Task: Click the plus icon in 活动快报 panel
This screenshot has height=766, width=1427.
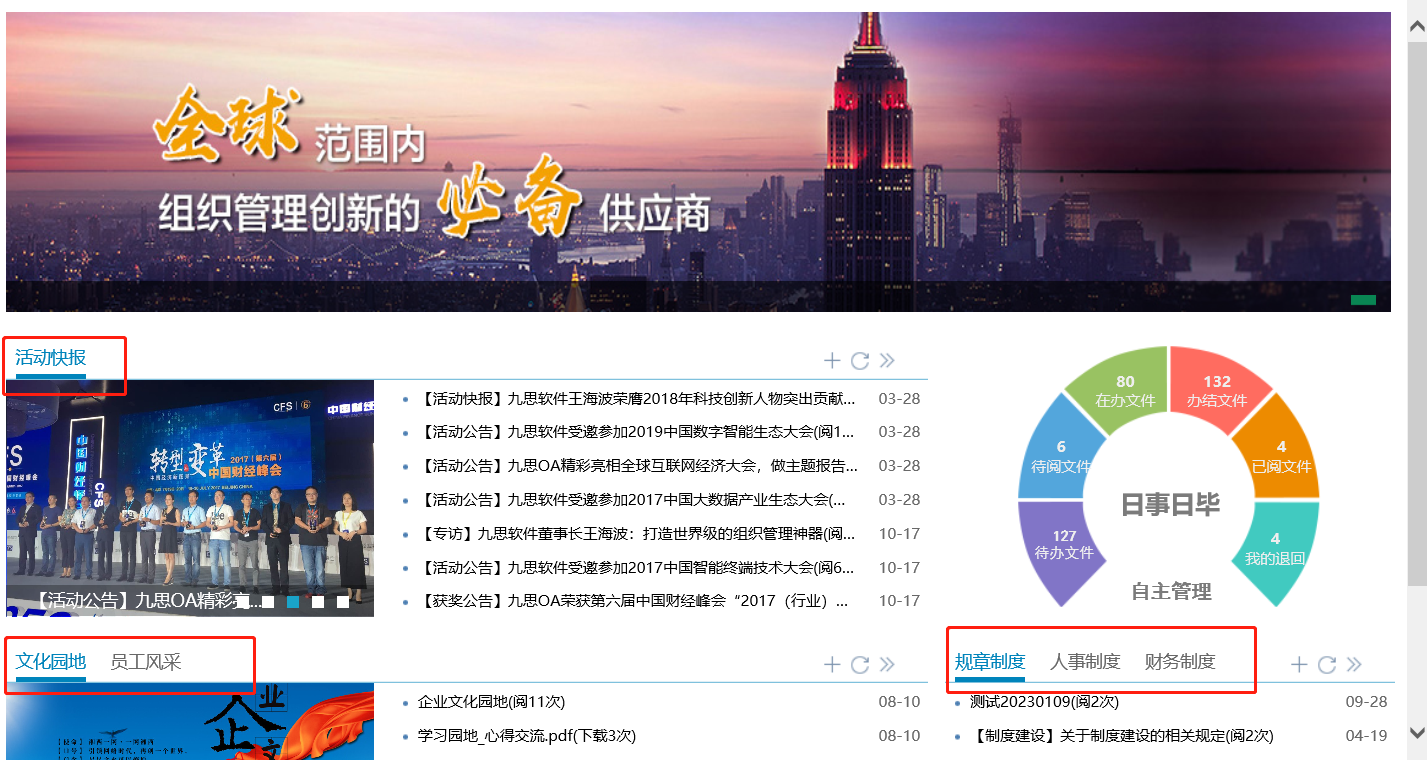Action: (x=832, y=361)
